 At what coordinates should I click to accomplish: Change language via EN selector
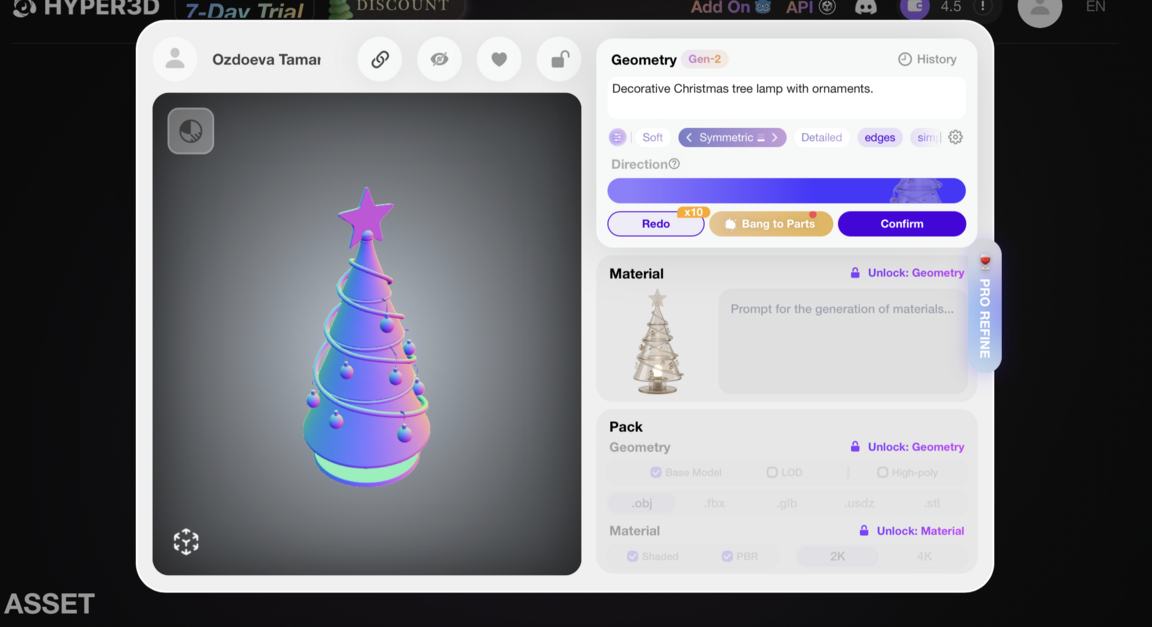(1095, 7)
